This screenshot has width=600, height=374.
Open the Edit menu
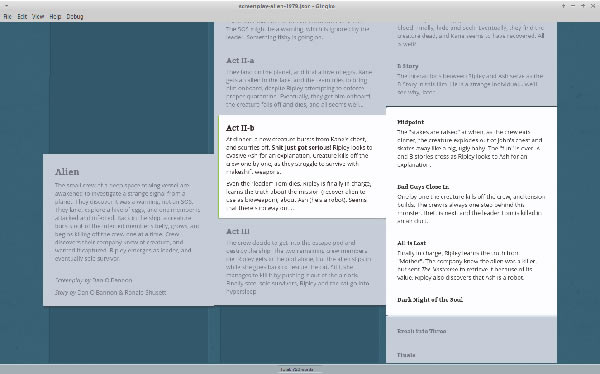click(x=22, y=16)
